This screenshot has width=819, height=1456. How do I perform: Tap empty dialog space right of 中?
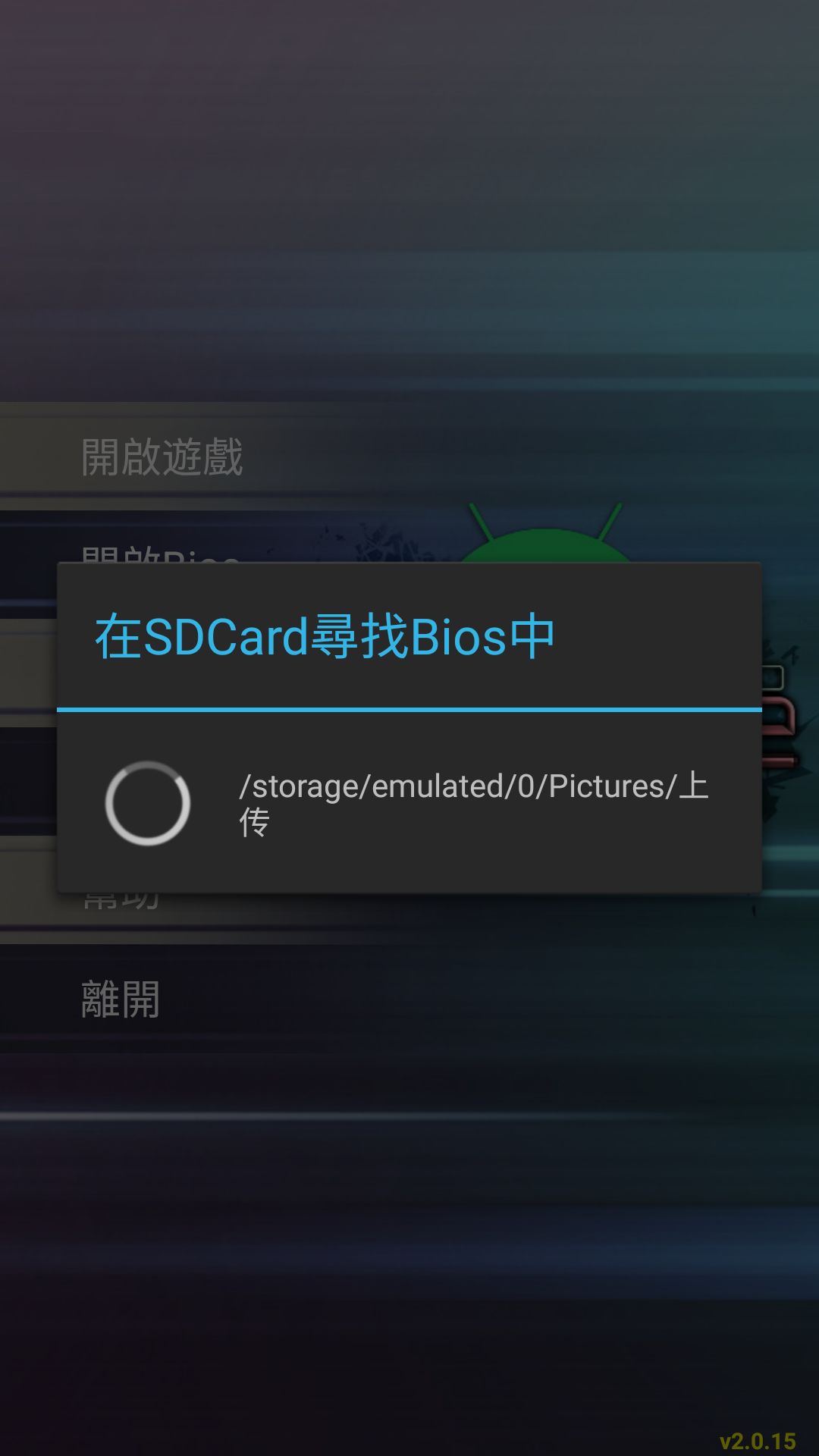pyautogui.click(x=657, y=636)
